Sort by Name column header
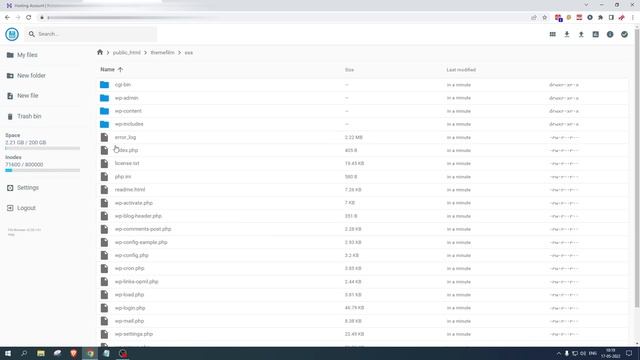 coord(111,69)
